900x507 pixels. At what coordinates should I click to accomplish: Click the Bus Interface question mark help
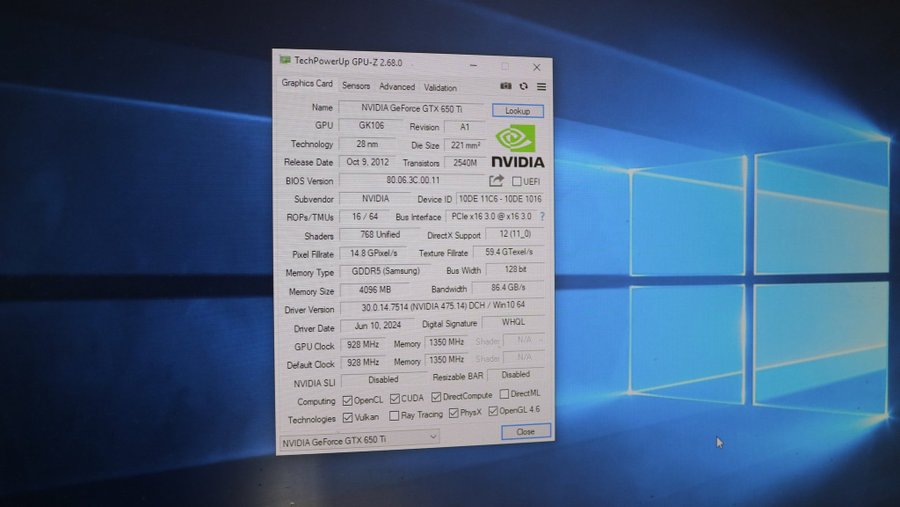542,216
